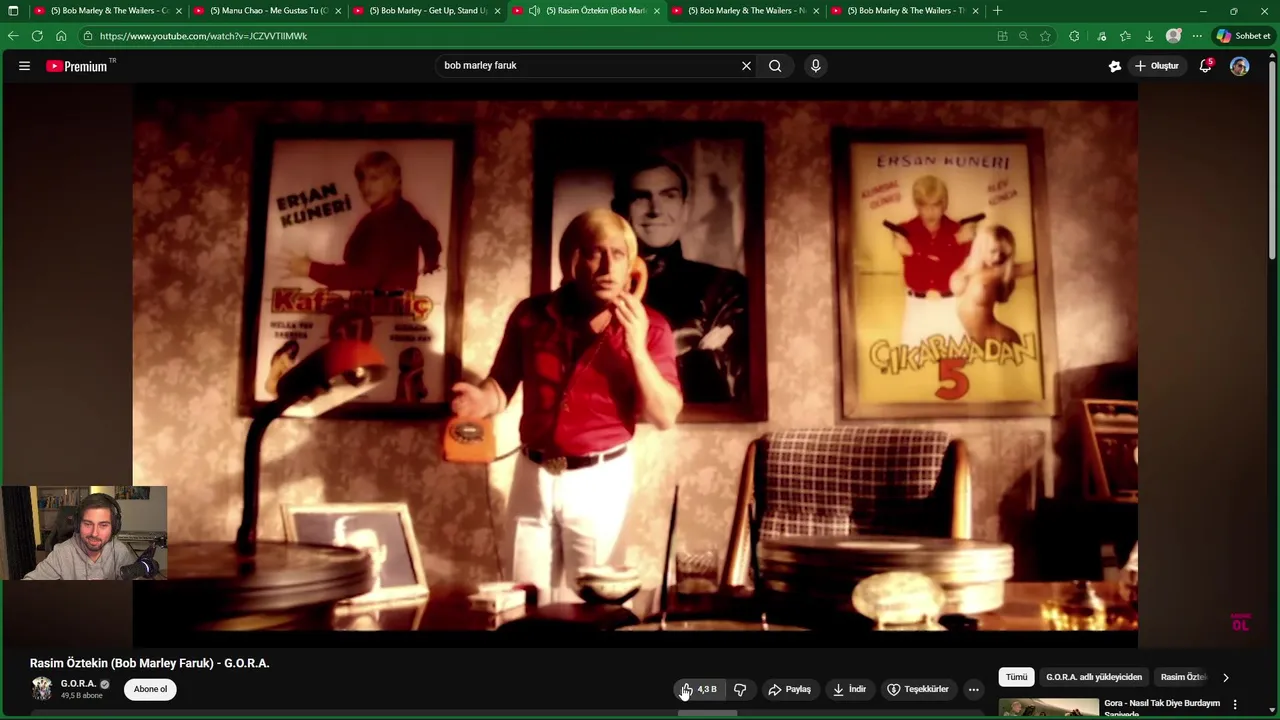Open YouTube notifications bell

pyautogui.click(x=1206, y=66)
